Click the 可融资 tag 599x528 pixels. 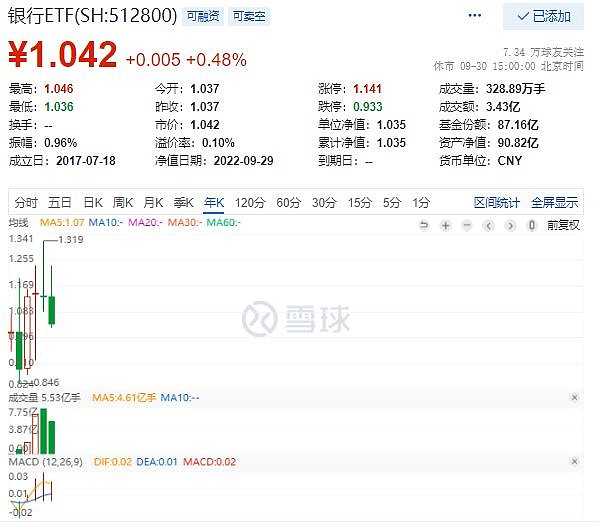(x=203, y=16)
